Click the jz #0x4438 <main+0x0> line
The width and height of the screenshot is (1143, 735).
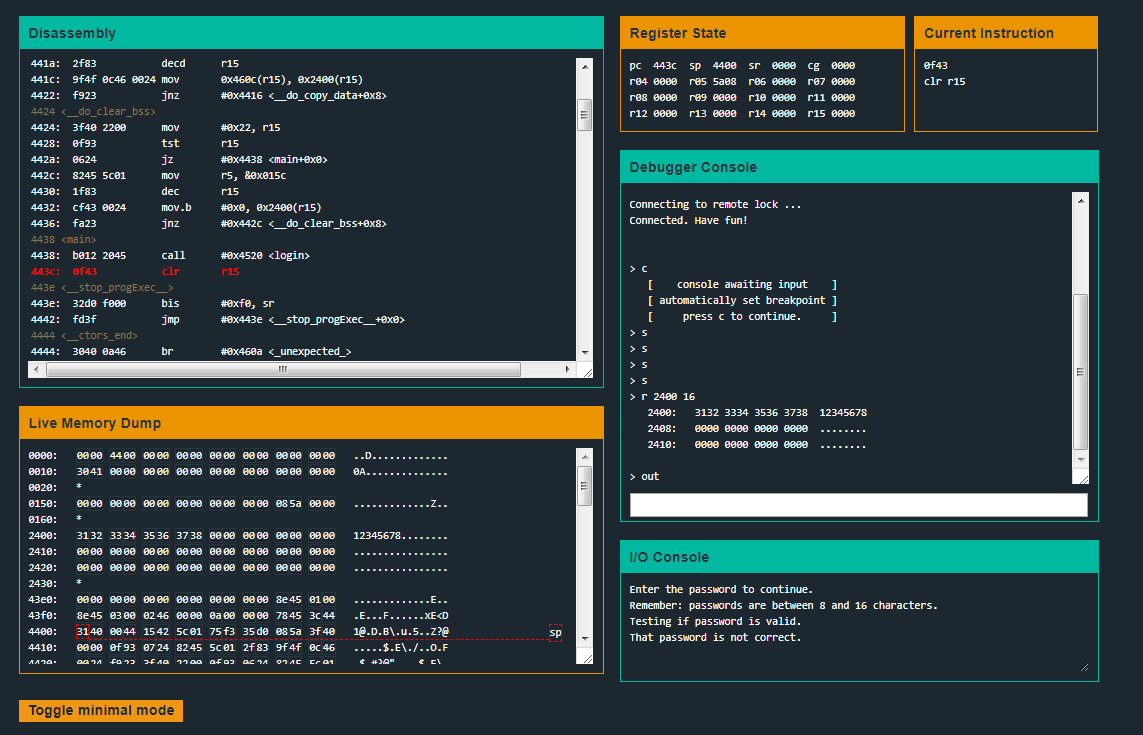pyautogui.click(x=179, y=160)
